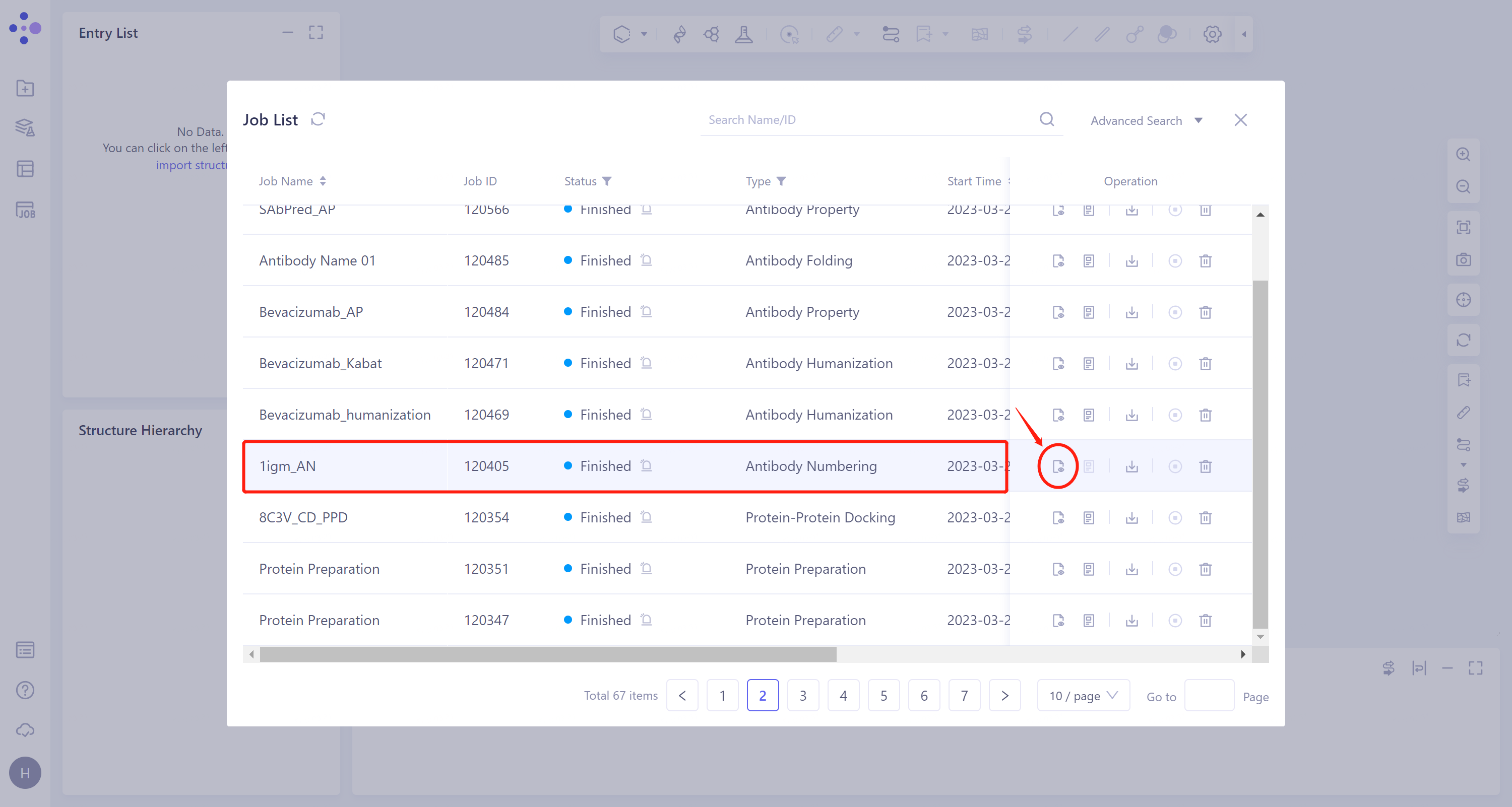View log of Bevacizumab_Kabat job
Viewport: 1512px width, 807px height.
1088,364
